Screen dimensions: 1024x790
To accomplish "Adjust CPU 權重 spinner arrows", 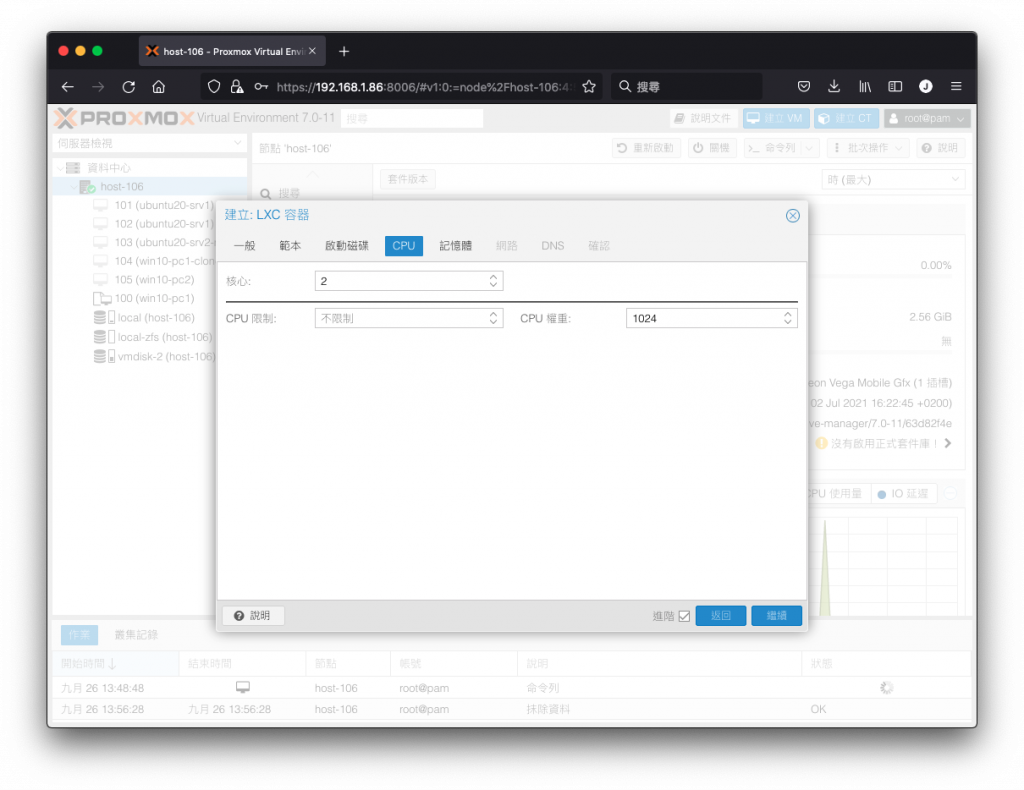I will tap(788, 319).
